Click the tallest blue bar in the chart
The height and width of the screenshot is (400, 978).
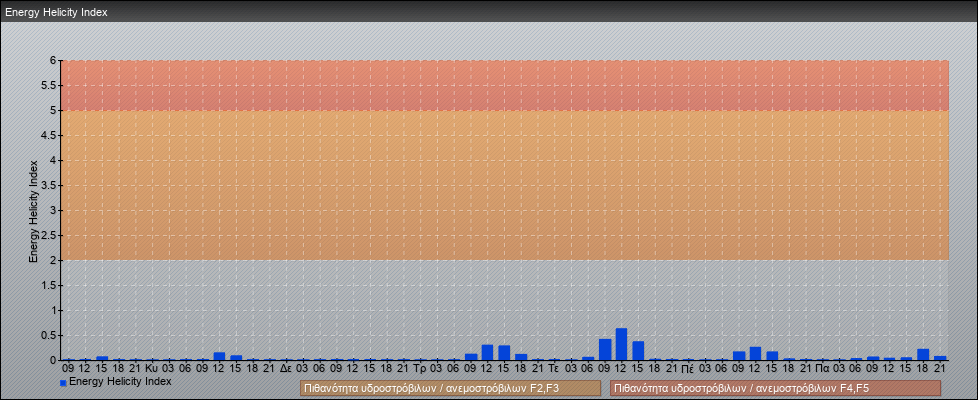(x=621, y=344)
